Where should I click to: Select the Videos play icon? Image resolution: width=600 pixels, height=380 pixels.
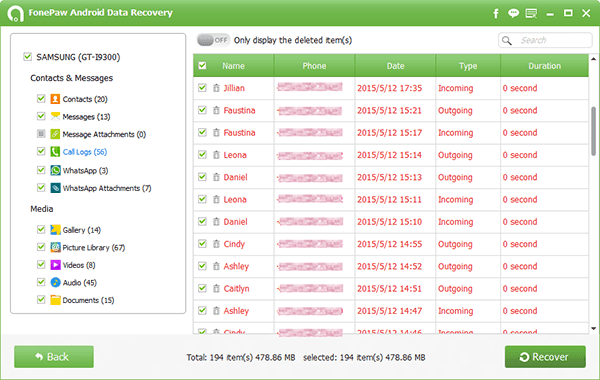click(x=55, y=265)
